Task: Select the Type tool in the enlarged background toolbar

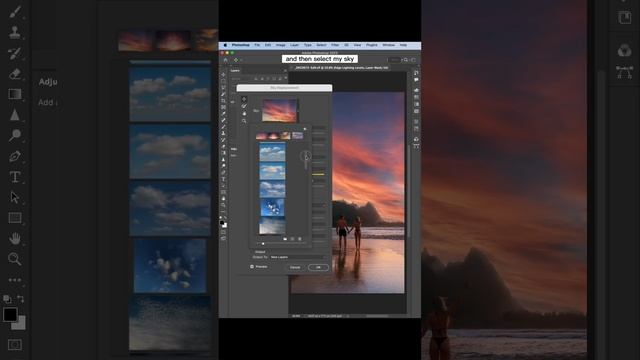Action: coord(15,177)
